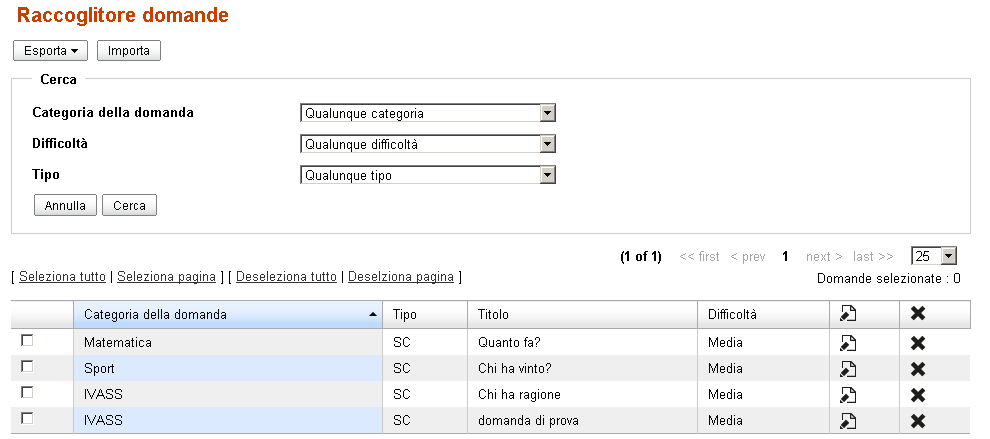This screenshot has height=439, width=990.
Task: Open the Categoria della domanda dropdown
Action: [427, 114]
